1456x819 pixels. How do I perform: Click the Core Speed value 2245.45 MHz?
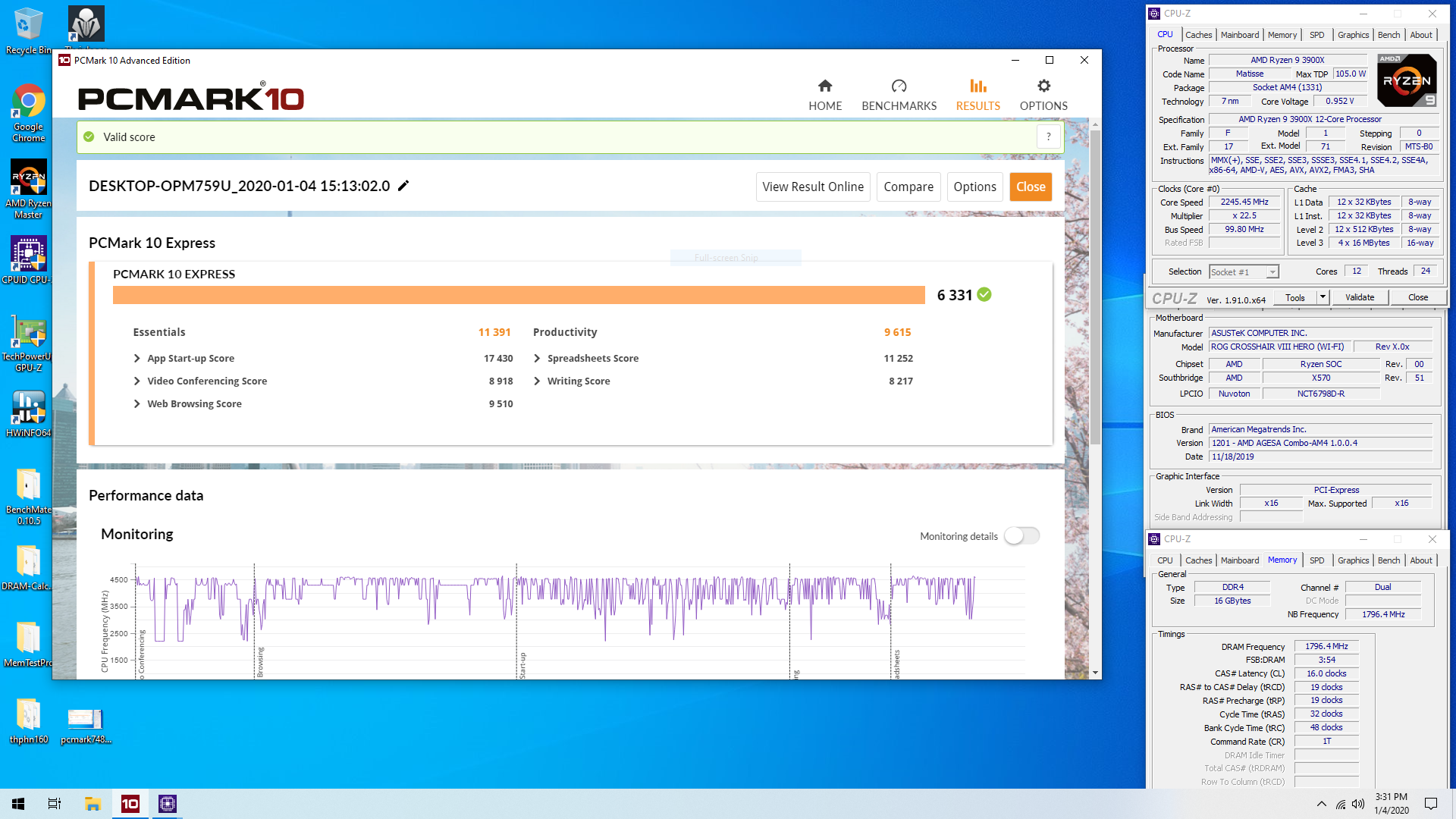[x=1244, y=202]
